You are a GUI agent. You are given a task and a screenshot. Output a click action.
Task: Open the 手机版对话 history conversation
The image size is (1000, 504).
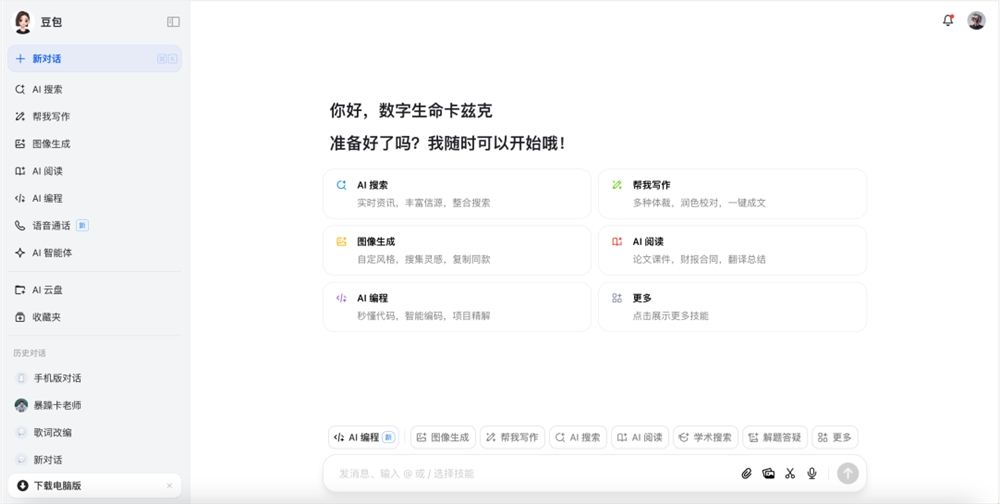pos(94,378)
